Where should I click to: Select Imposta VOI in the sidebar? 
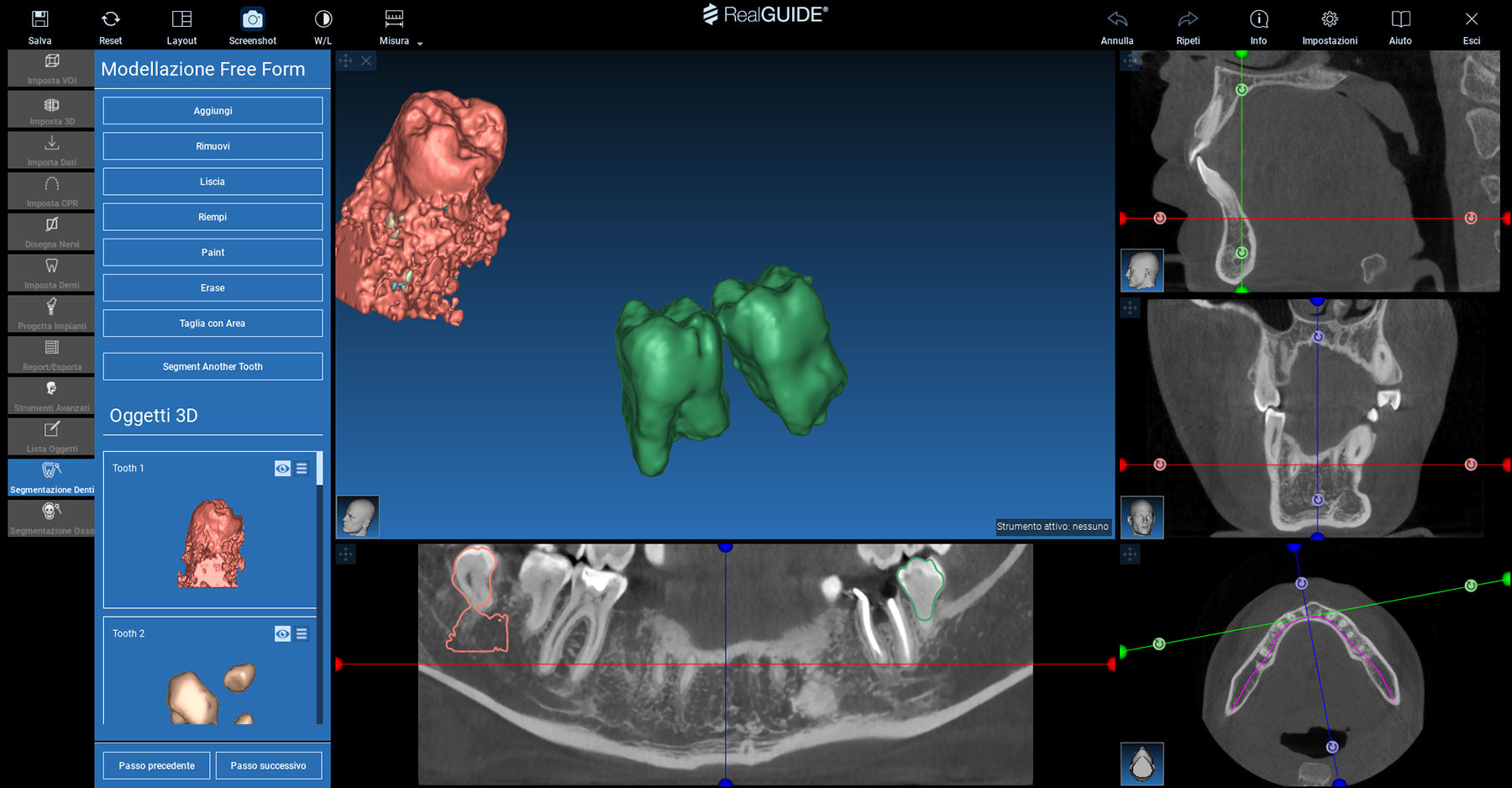(x=51, y=68)
